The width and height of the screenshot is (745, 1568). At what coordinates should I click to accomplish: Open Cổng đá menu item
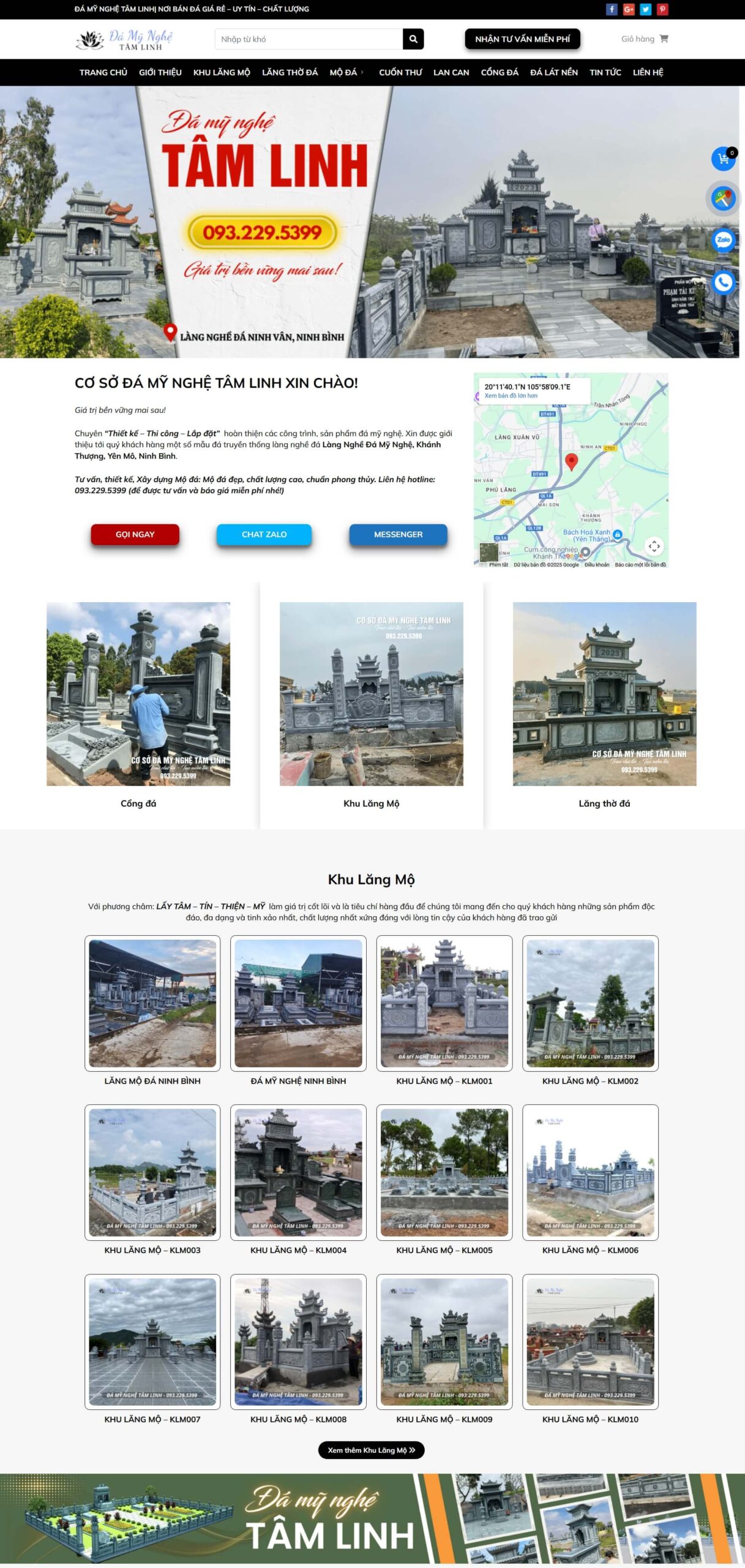(500, 72)
